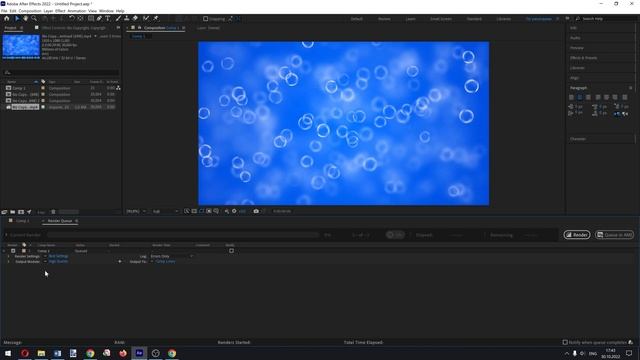Delete selected project item with trash icon
This screenshot has width=640, height=360.
tap(53, 212)
